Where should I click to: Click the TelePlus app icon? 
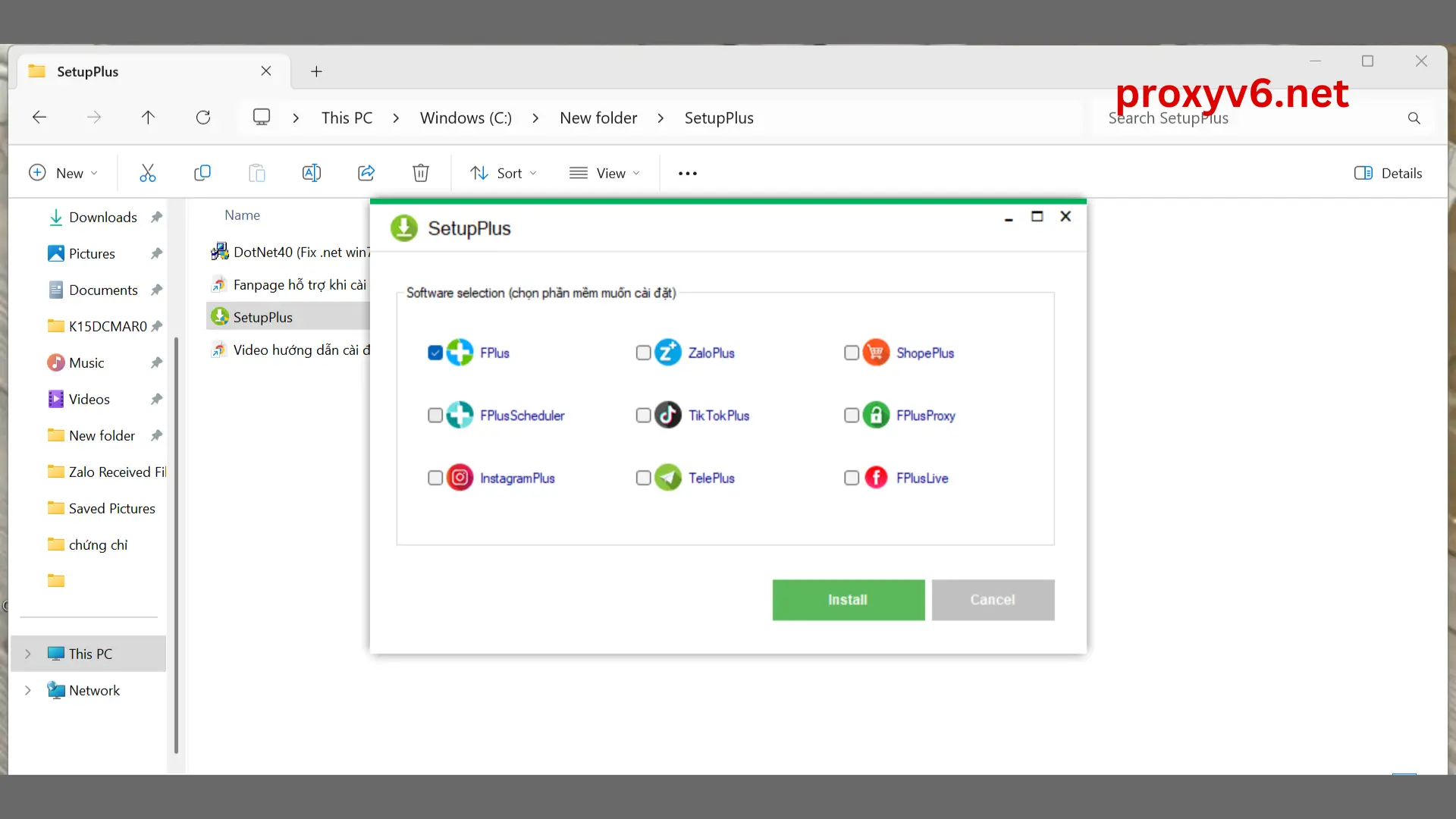click(x=668, y=478)
